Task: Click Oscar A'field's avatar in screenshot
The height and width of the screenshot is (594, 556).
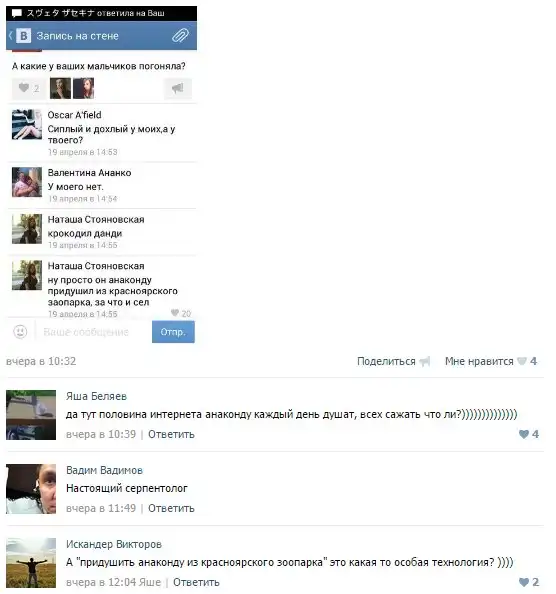Action: point(27,125)
